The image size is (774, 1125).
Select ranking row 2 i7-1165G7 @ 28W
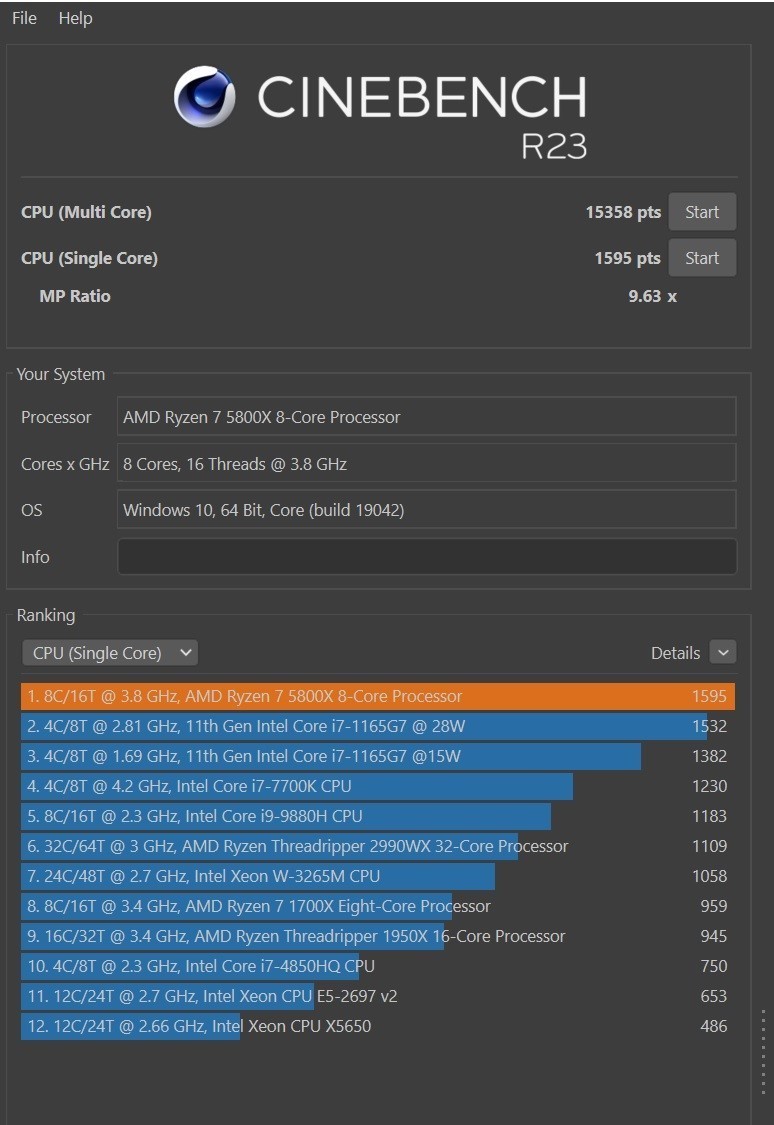click(x=378, y=726)
